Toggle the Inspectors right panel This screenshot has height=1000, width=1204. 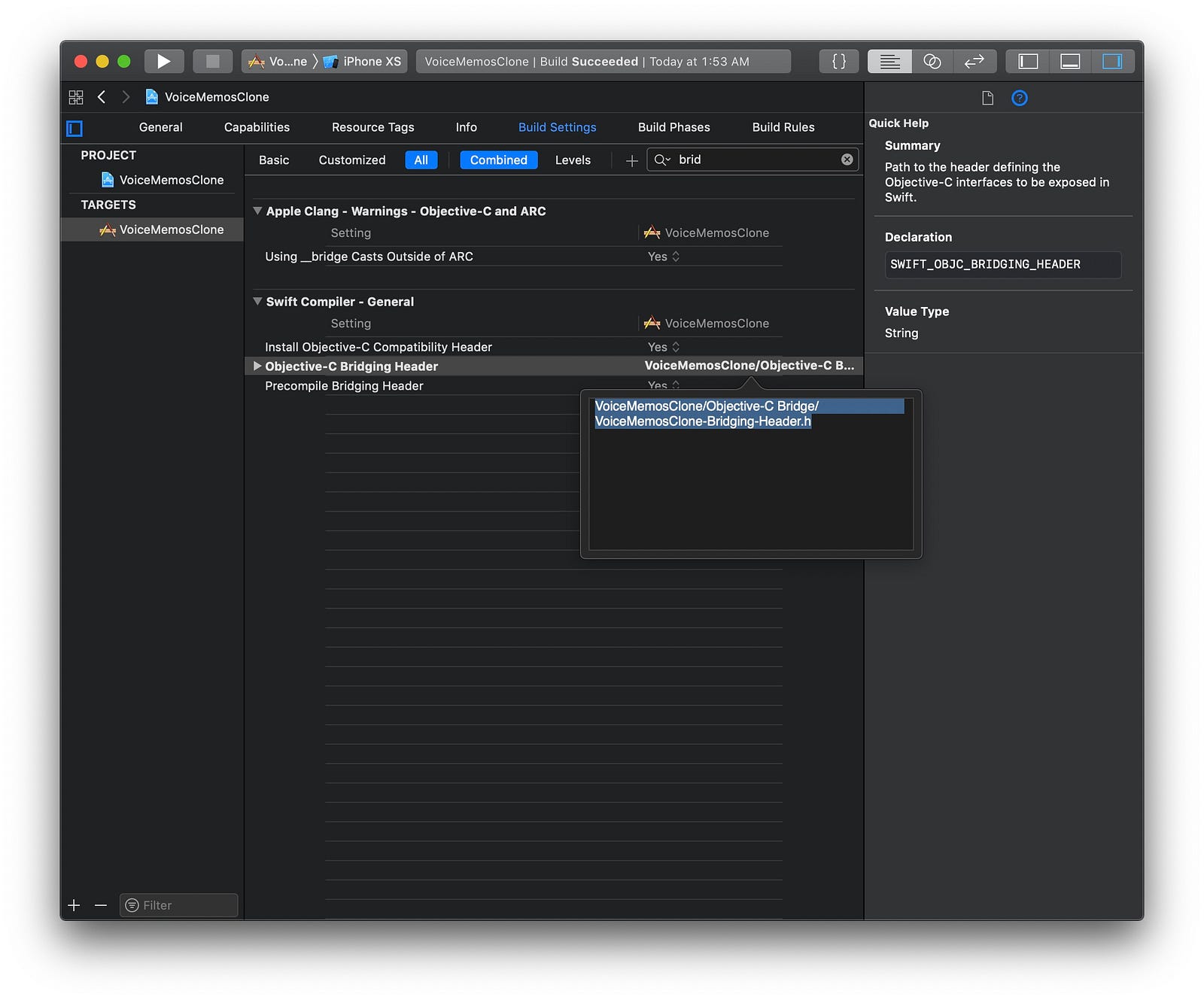1112,62
